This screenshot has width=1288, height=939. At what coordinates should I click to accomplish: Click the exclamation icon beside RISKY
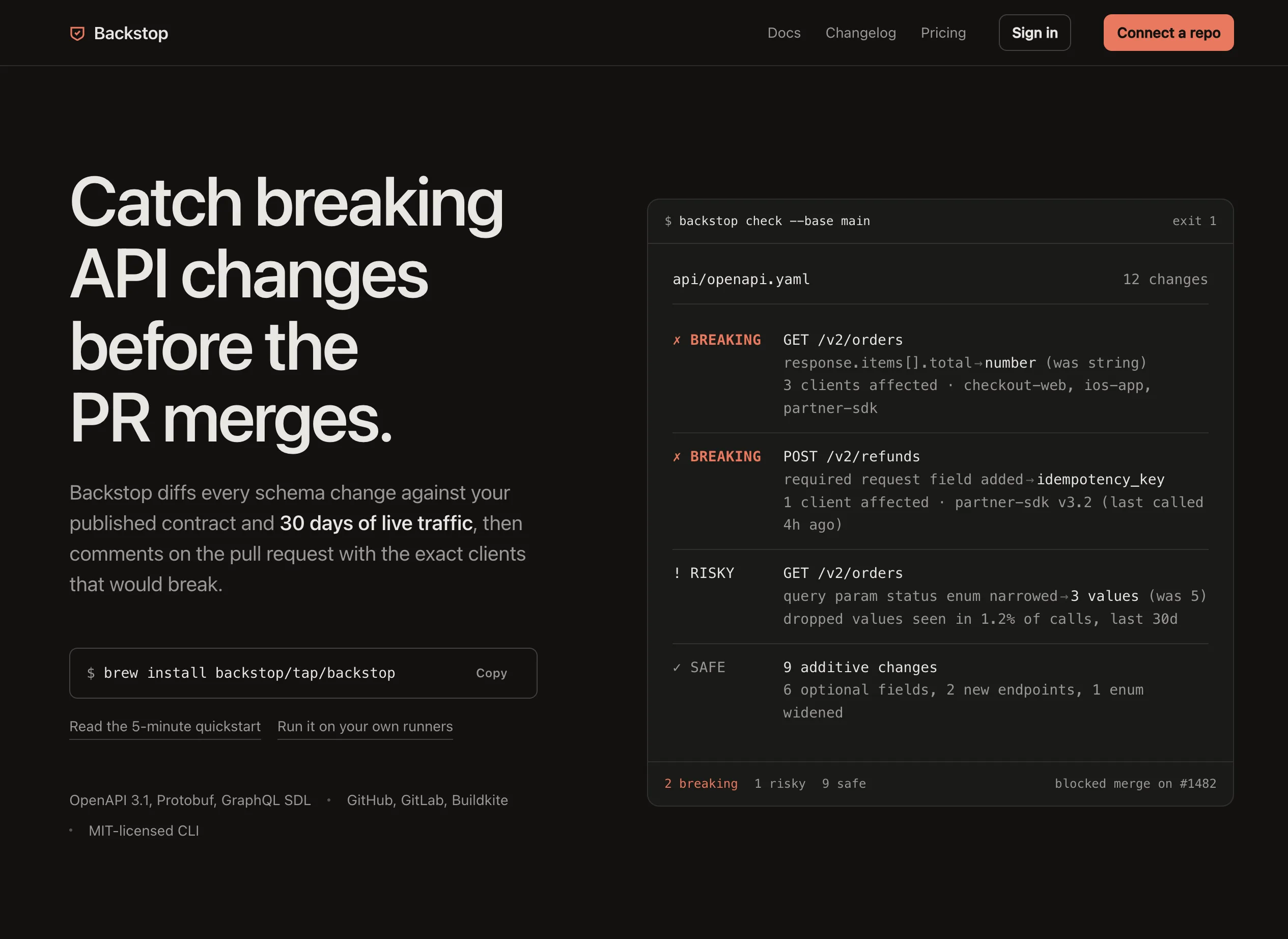pyautogui.click(x=677, y=573)
